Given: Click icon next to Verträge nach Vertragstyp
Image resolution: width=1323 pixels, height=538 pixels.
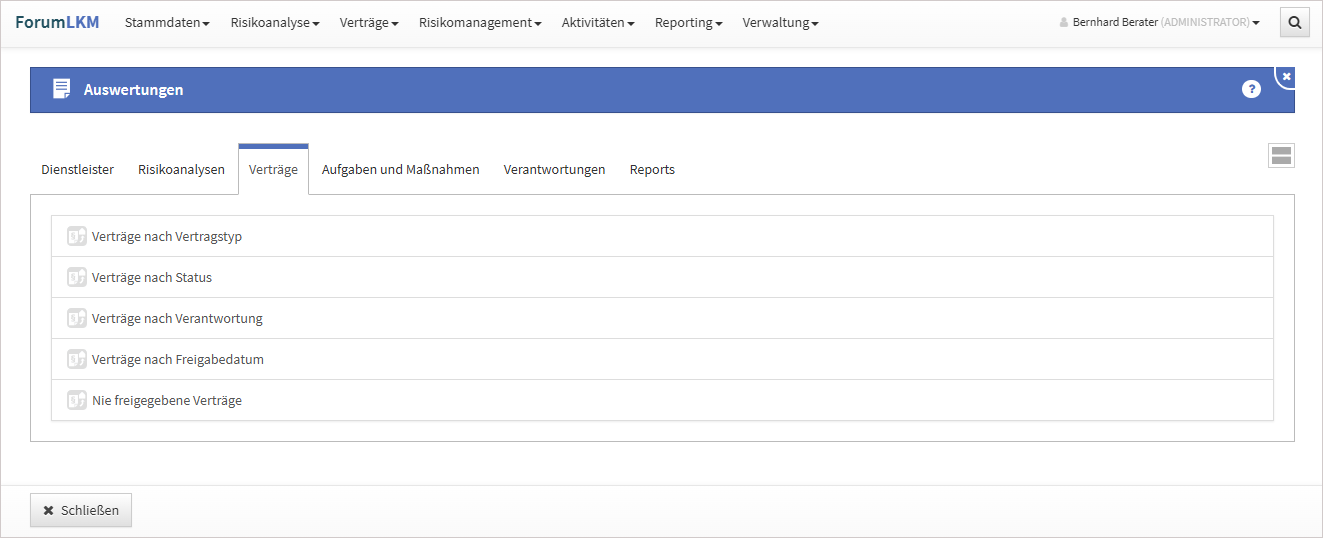Looking at the screenshot, I should coord(76,237).
